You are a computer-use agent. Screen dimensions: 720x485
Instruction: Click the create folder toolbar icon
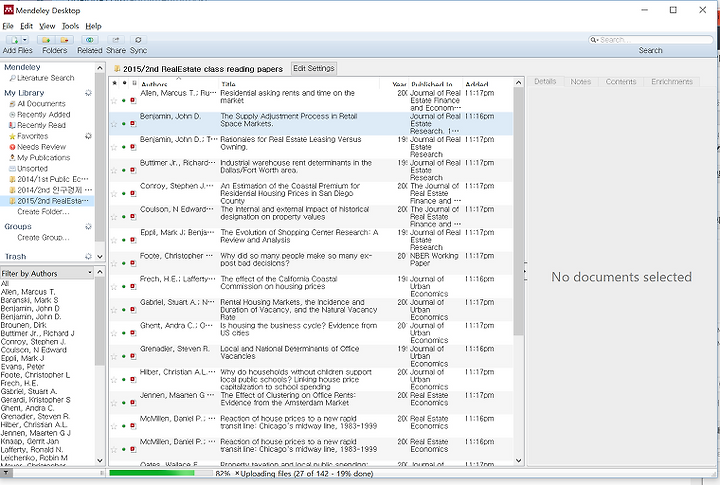point(46,40)
